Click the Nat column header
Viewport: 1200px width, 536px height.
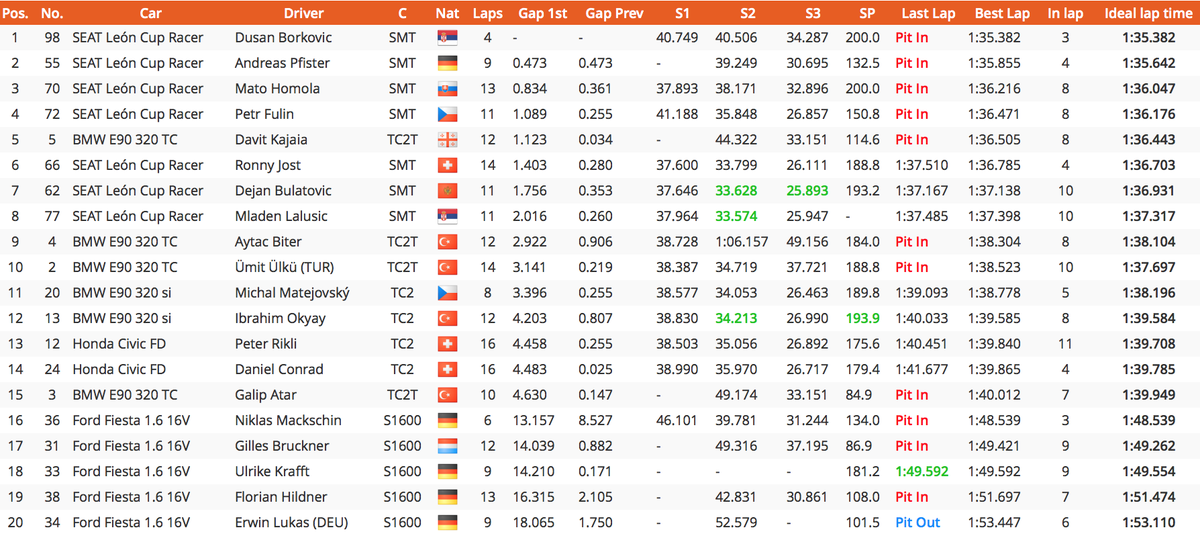coord(447,13)
